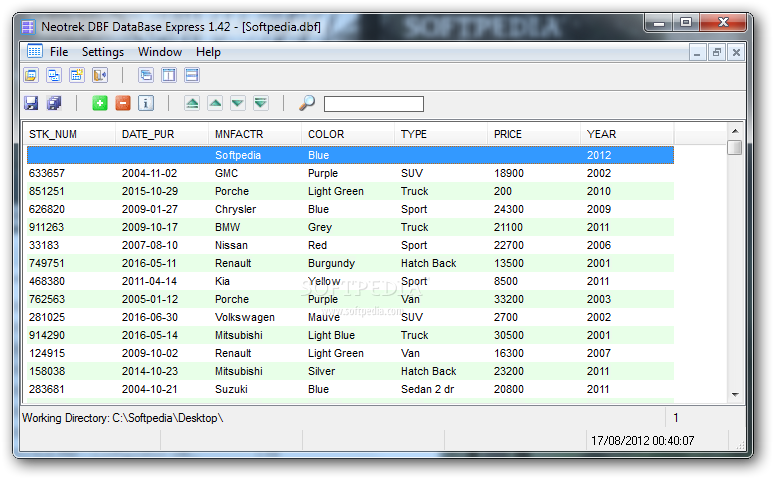Save with the single floppy disk icon
The height and width of the screenshot is (479, 774).
(x=31, y=103)
